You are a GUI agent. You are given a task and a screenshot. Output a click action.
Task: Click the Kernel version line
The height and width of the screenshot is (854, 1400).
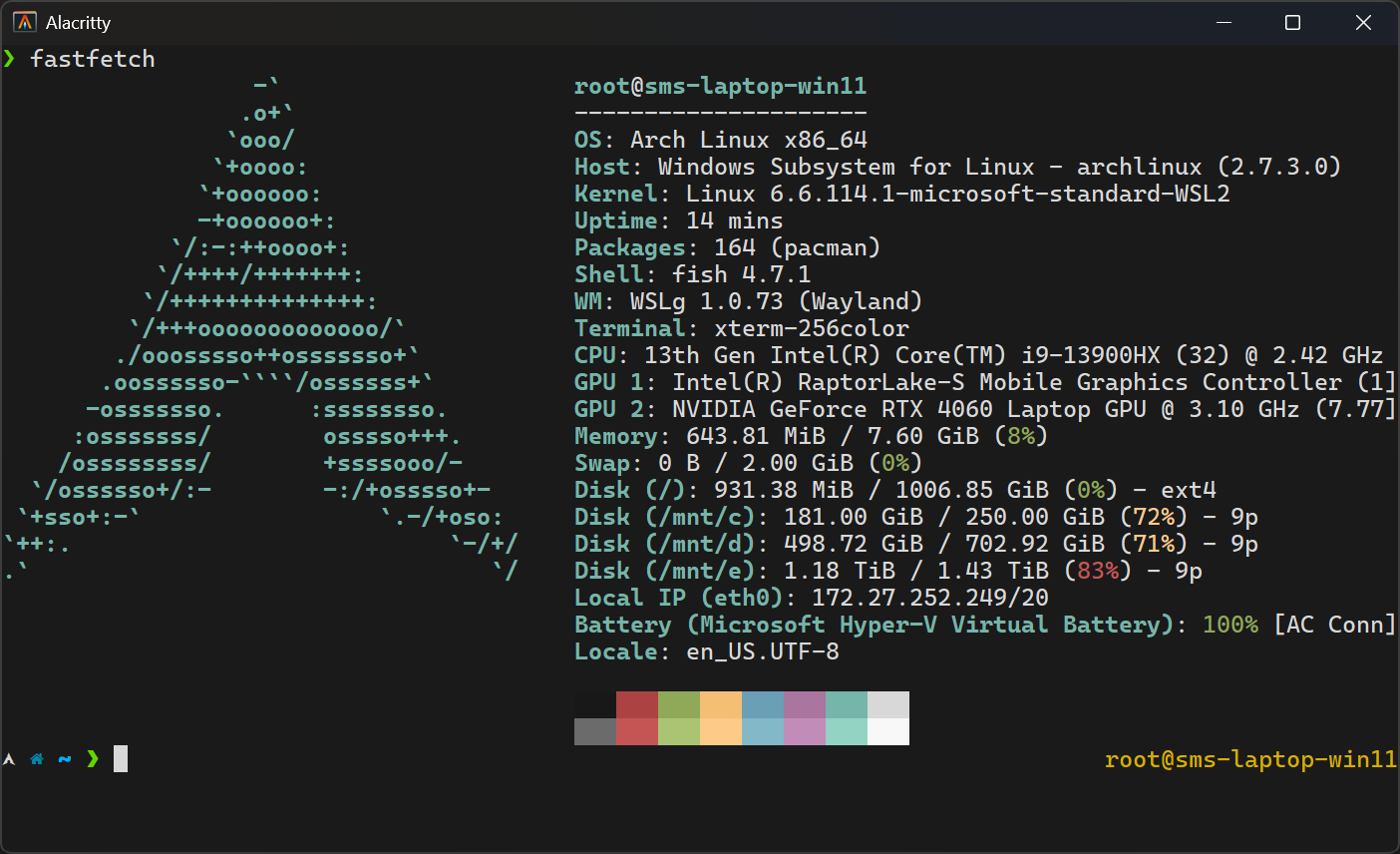902,194
